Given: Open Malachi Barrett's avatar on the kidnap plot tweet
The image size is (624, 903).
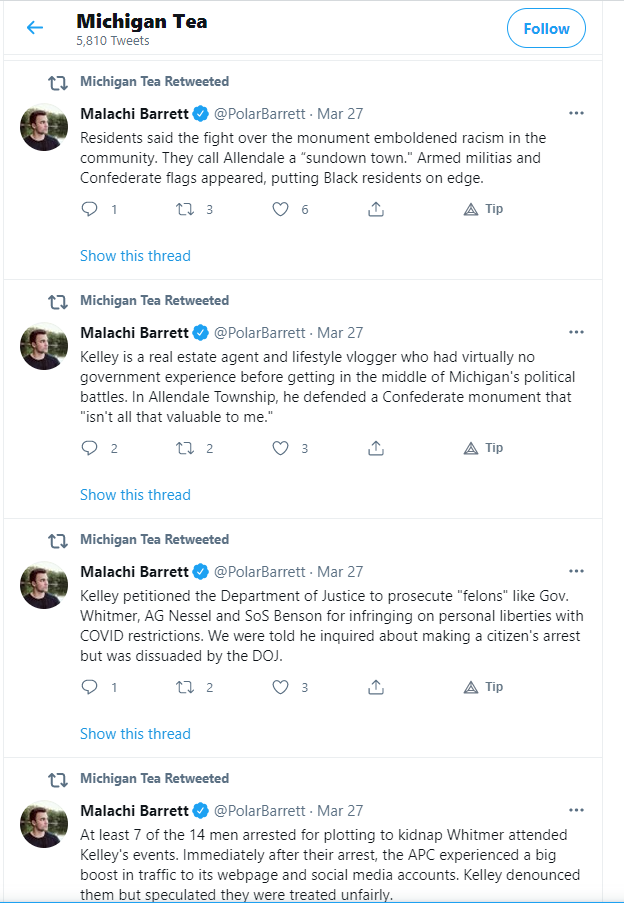Looking at the screenshot, I should [44, 825].
